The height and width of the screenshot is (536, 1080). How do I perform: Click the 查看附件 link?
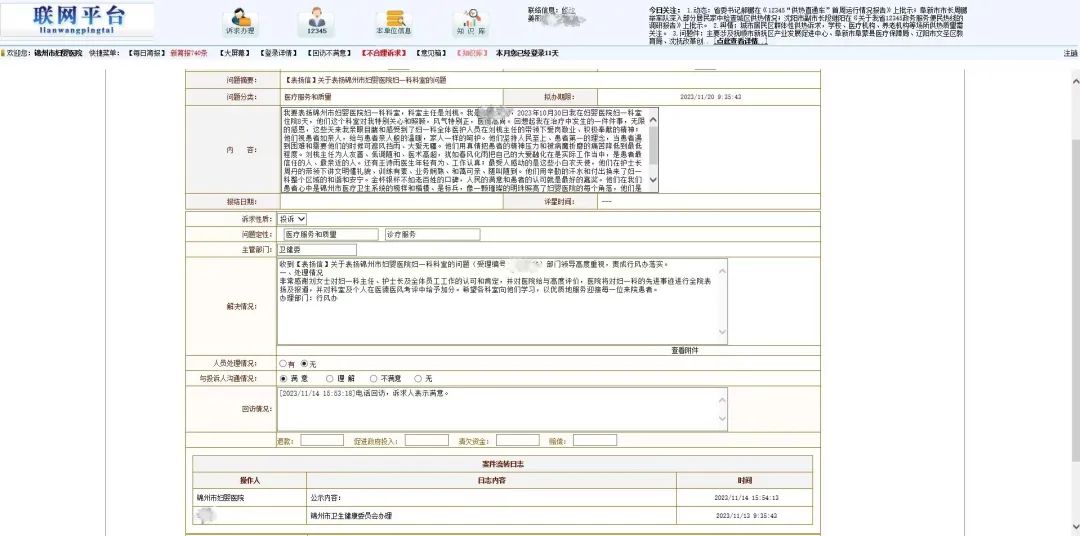coord(685,350)
